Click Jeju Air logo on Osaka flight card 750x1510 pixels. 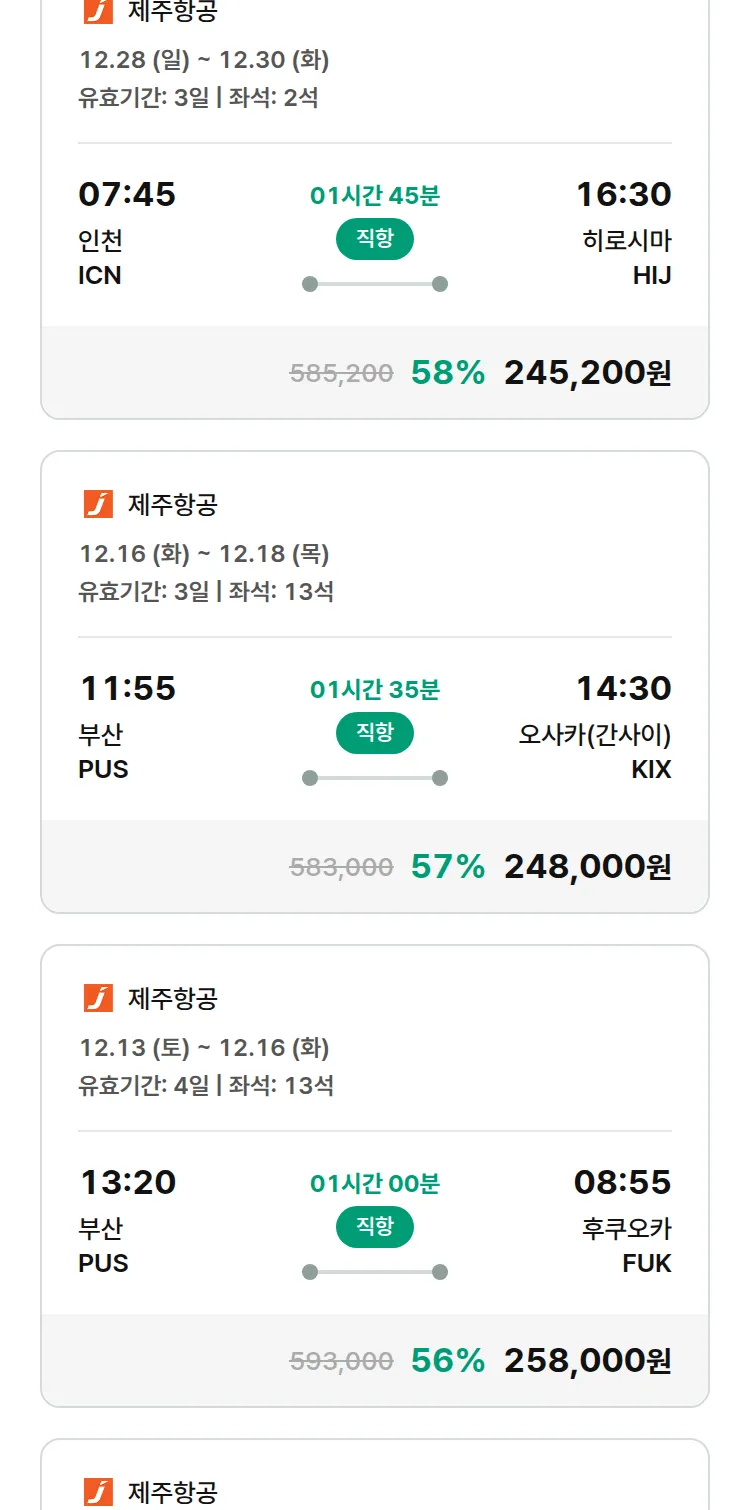(98, 505)
